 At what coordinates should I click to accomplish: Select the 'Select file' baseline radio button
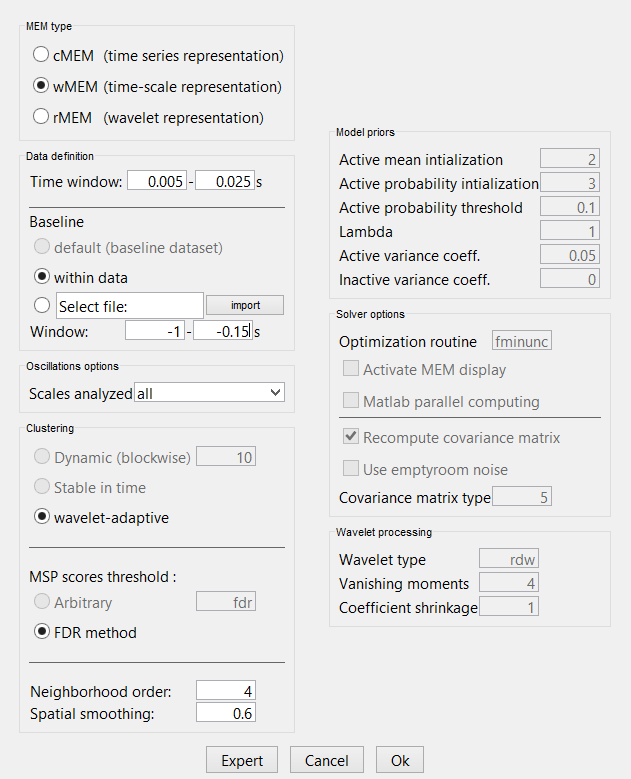pos(42,305)
